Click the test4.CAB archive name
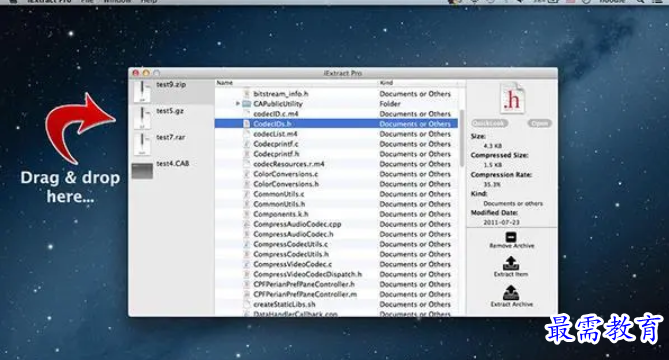Viewport: 669px width, 360px height. [172, 163]
